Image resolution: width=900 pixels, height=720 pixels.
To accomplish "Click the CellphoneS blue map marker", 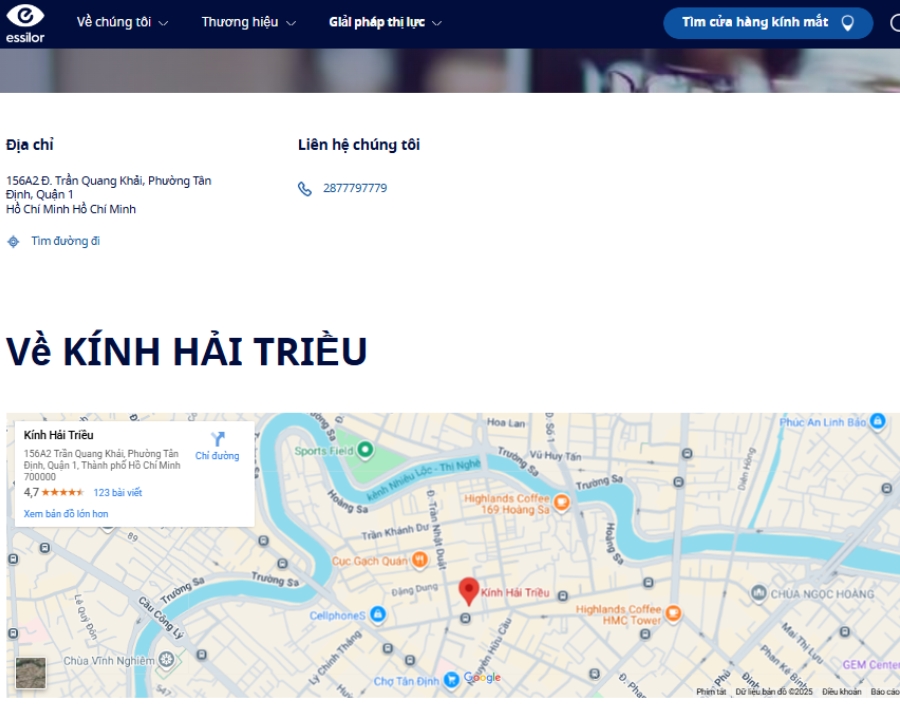I will coord(378,614).
